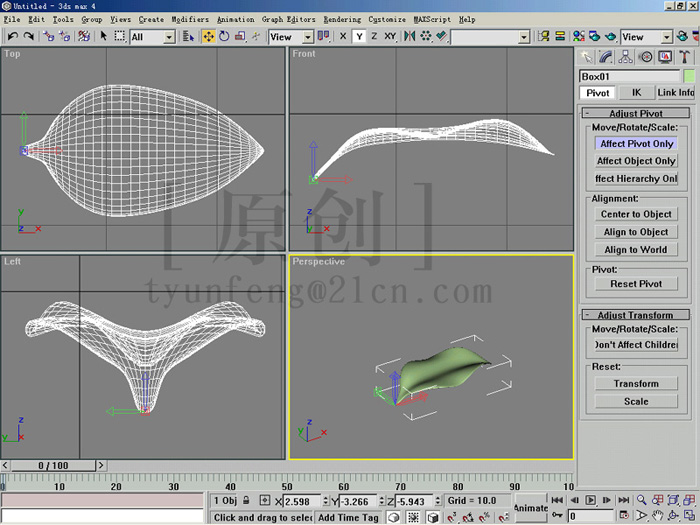
Task: Collapse the Adjust Transform rollout
Action: [x=636, y=315]
